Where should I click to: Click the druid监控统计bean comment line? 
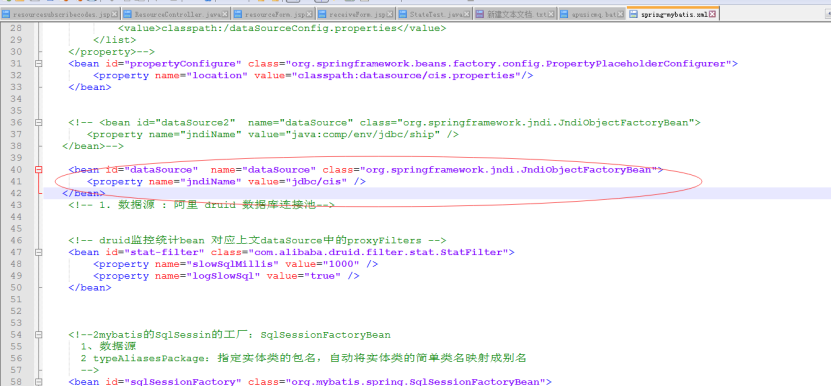257,240
